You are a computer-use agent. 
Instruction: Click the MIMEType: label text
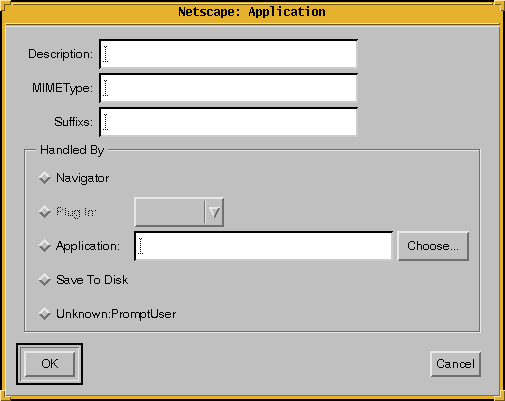pos(62,88)
